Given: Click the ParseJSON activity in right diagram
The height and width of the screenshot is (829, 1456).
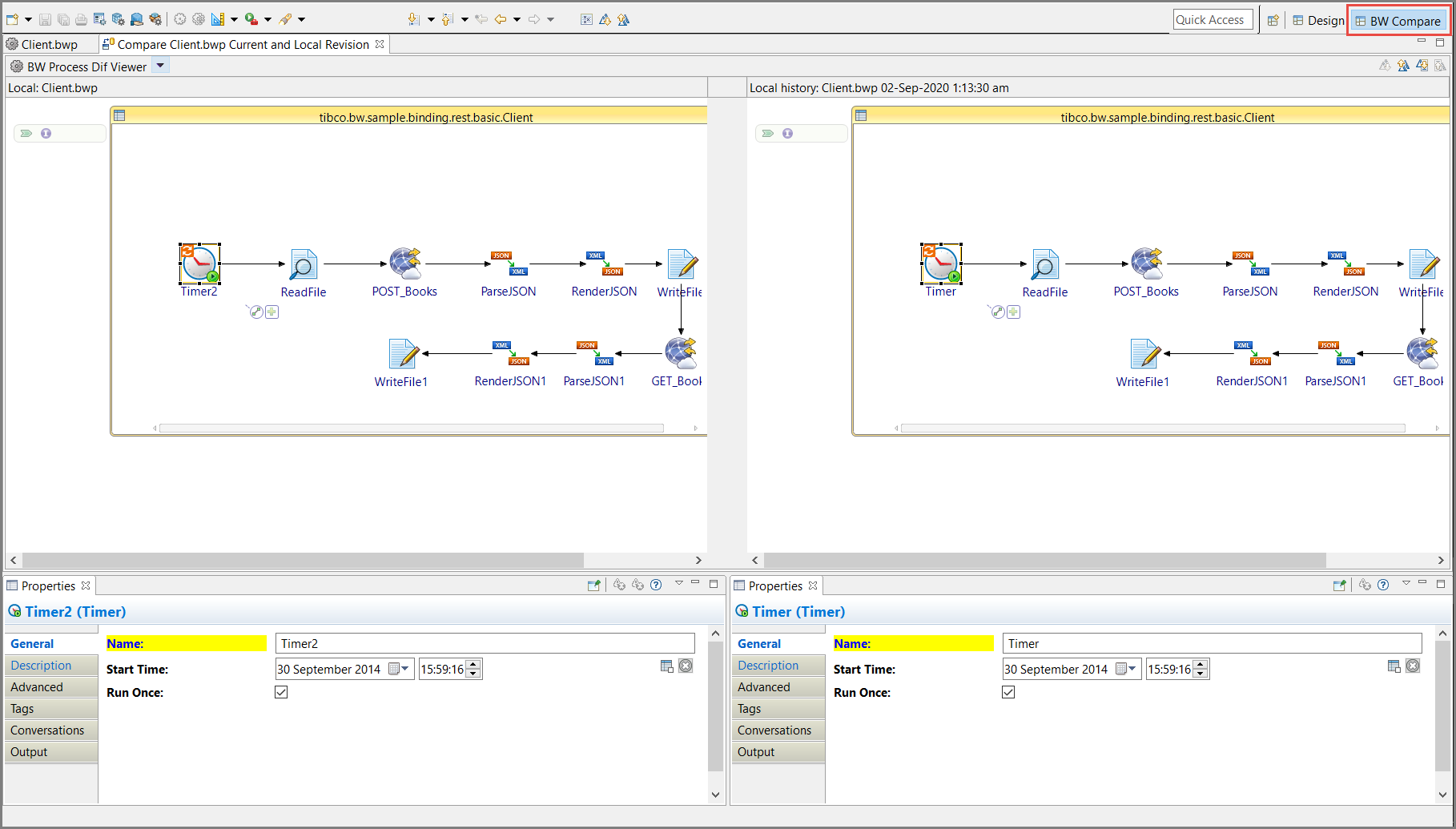Looking at the screenshot, I should coord(1250,264).
